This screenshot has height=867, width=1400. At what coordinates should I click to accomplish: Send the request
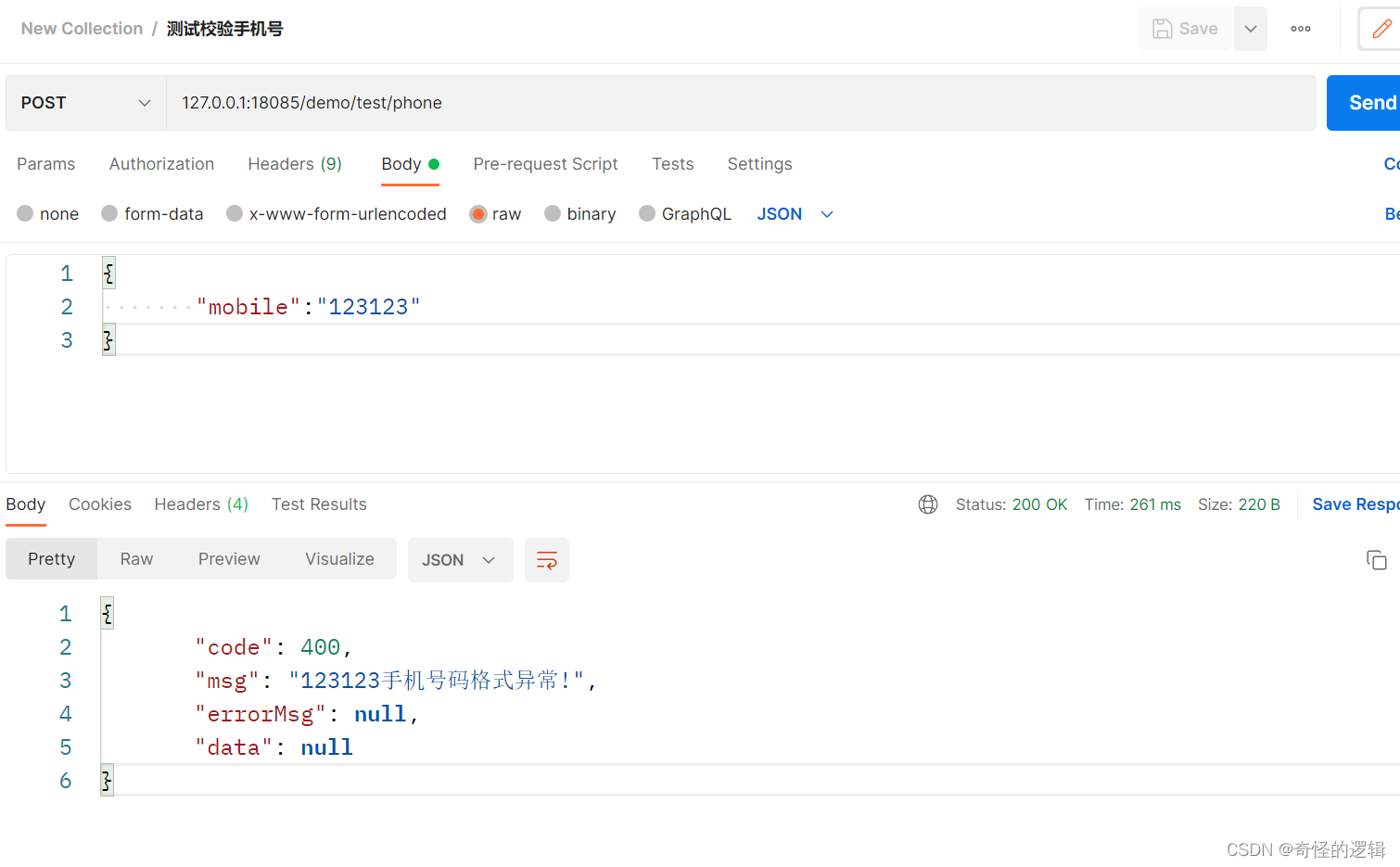1365,103
